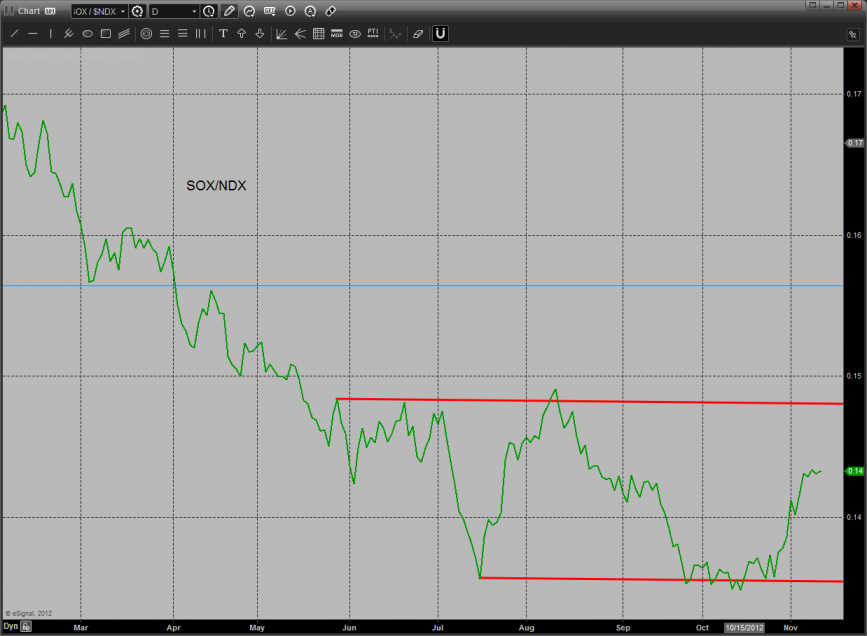Click the 10/15/2012 date marker
Image resolution: width=867 pixels, height=636 pixels.
(x=744, y=627)
